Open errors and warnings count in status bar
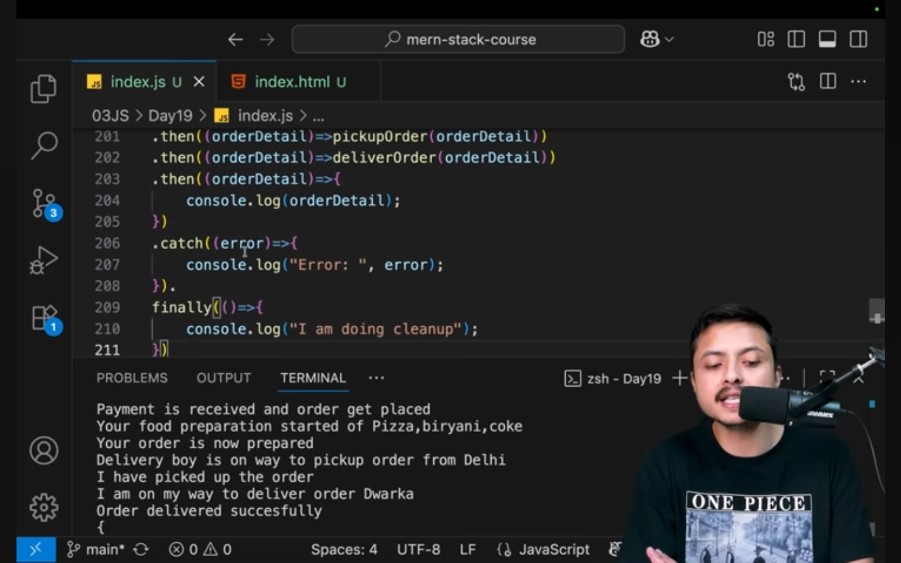This screenshot has width=901, height=563. 201,550
